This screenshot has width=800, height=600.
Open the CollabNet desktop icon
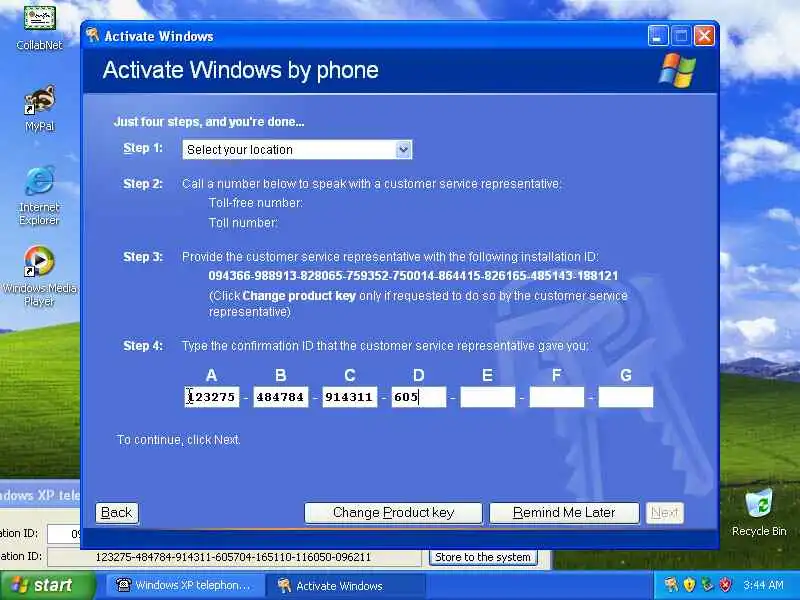39,28
